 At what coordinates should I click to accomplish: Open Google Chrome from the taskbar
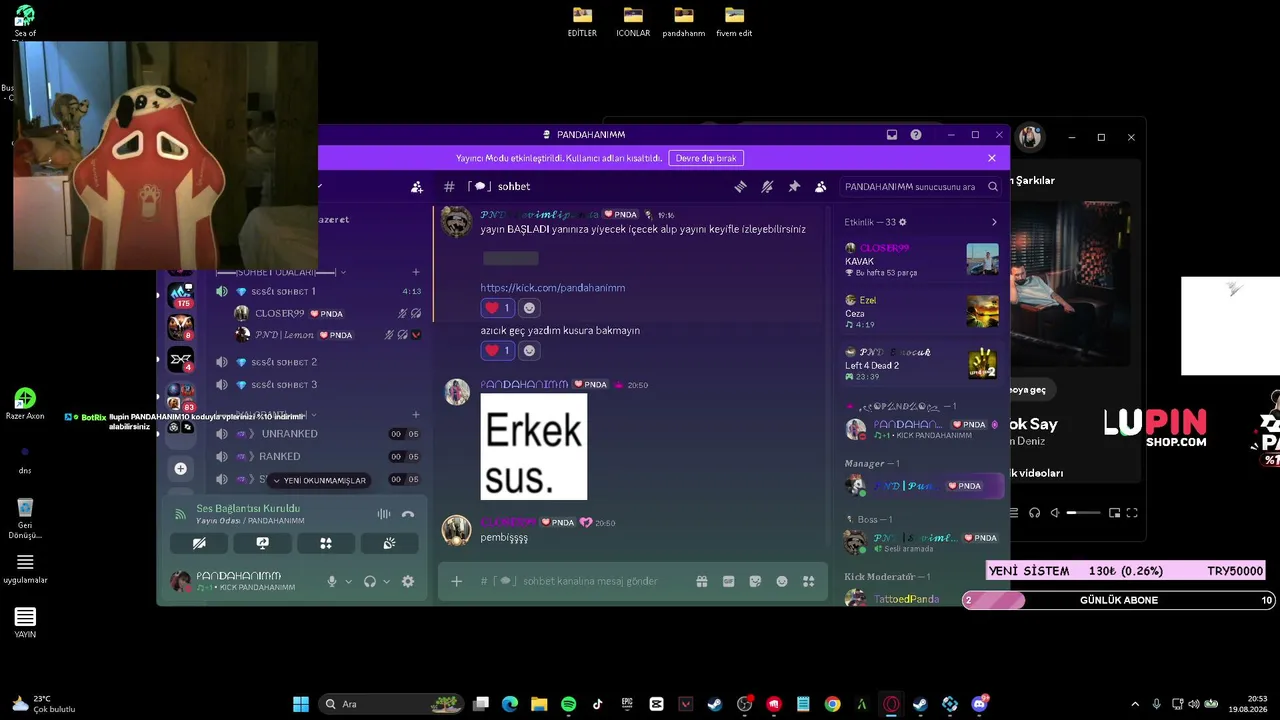click(832, 704)
